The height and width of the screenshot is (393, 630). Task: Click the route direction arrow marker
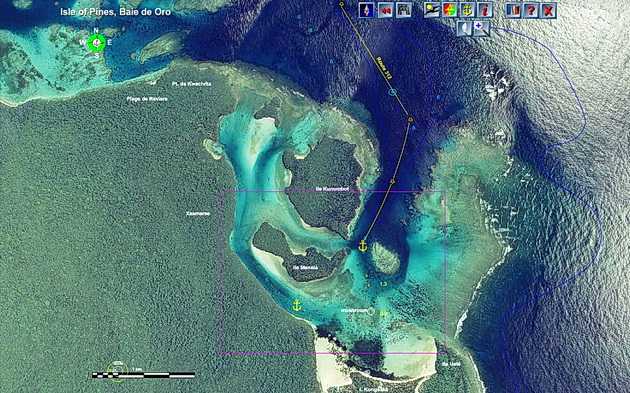(393, 182)
